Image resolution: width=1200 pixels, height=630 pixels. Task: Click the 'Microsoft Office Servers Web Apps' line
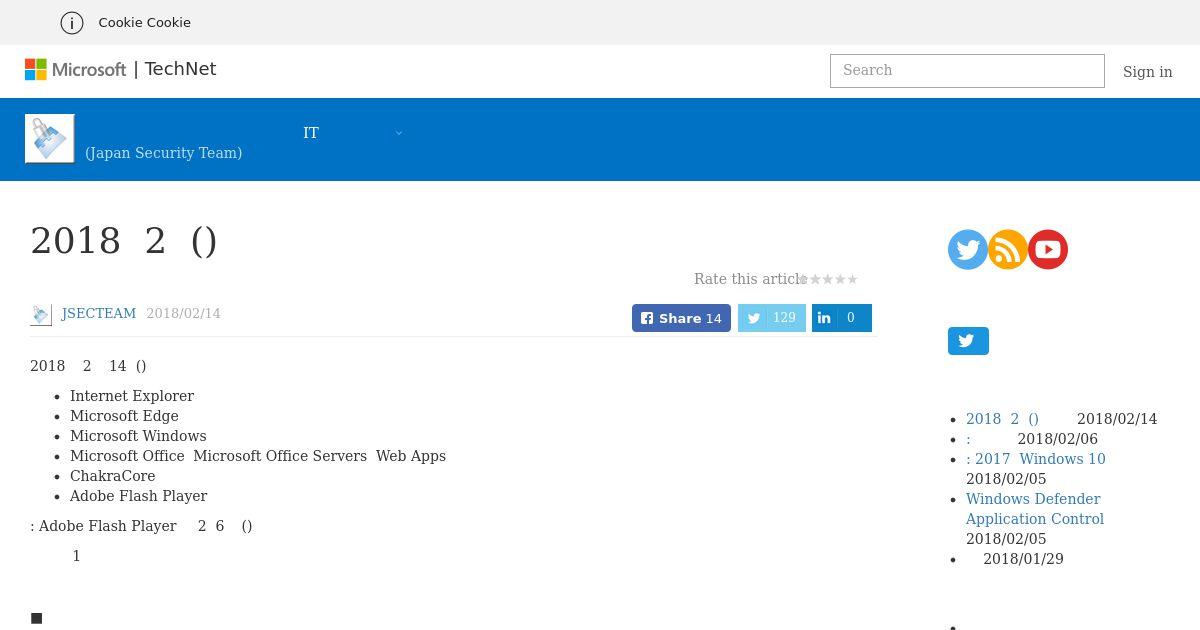[258, 456]
